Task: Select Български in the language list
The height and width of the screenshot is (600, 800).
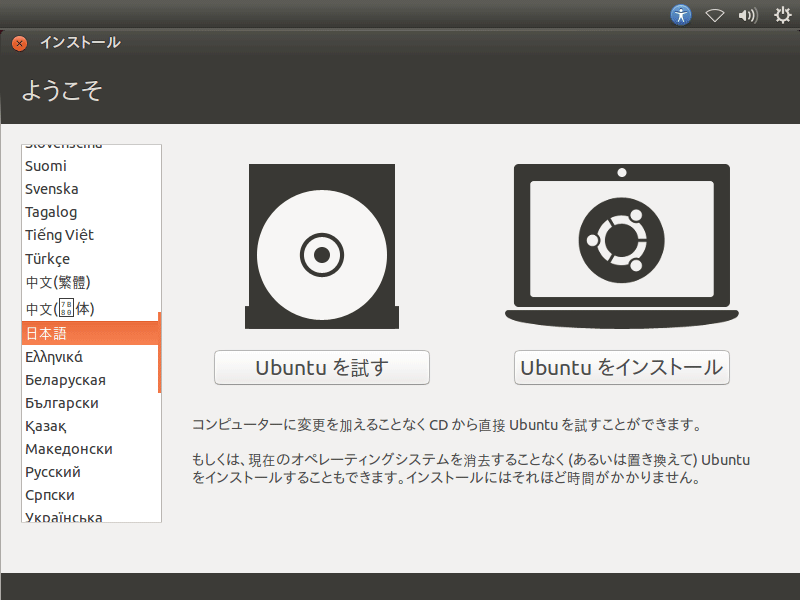Action: [x=90, y=403]
